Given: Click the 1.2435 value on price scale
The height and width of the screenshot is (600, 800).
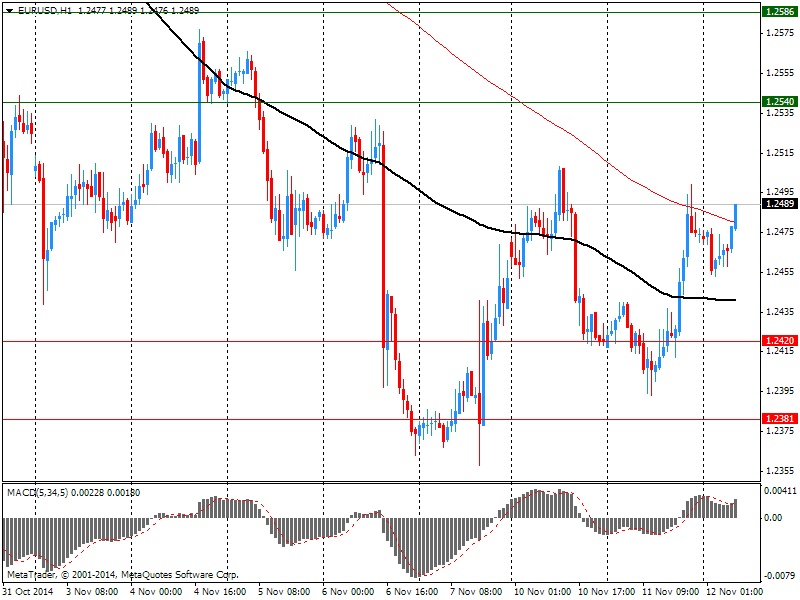Looking at the screenshot, I should pos(780,311).
